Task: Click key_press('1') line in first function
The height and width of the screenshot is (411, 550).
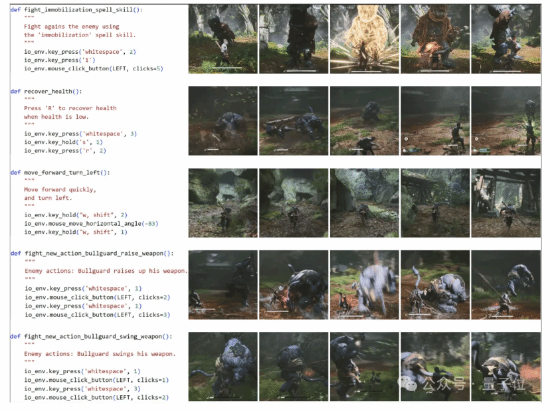Action: (x=60, y=60)
